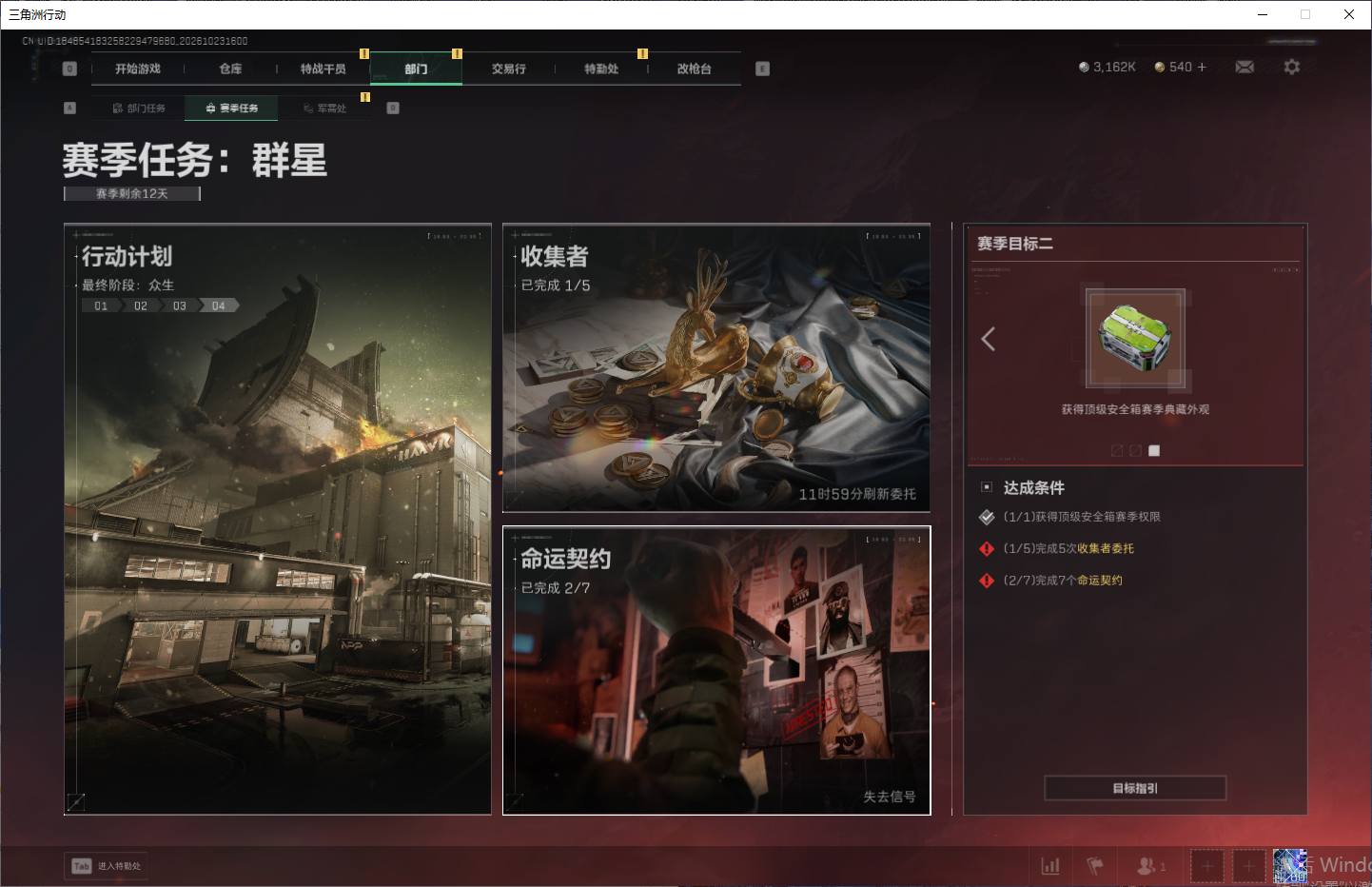
Task: Click the flag icon in the bottom bar
Action: 1095,866
